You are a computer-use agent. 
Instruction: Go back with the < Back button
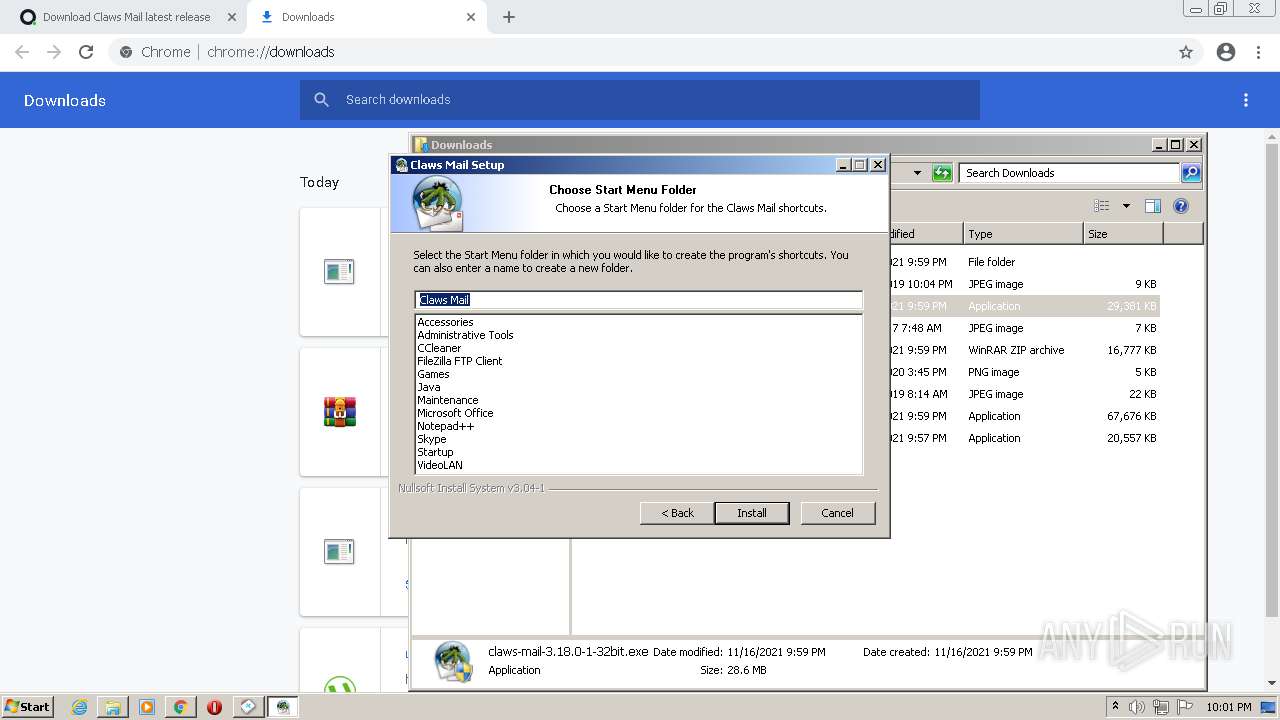pos(677,513)
